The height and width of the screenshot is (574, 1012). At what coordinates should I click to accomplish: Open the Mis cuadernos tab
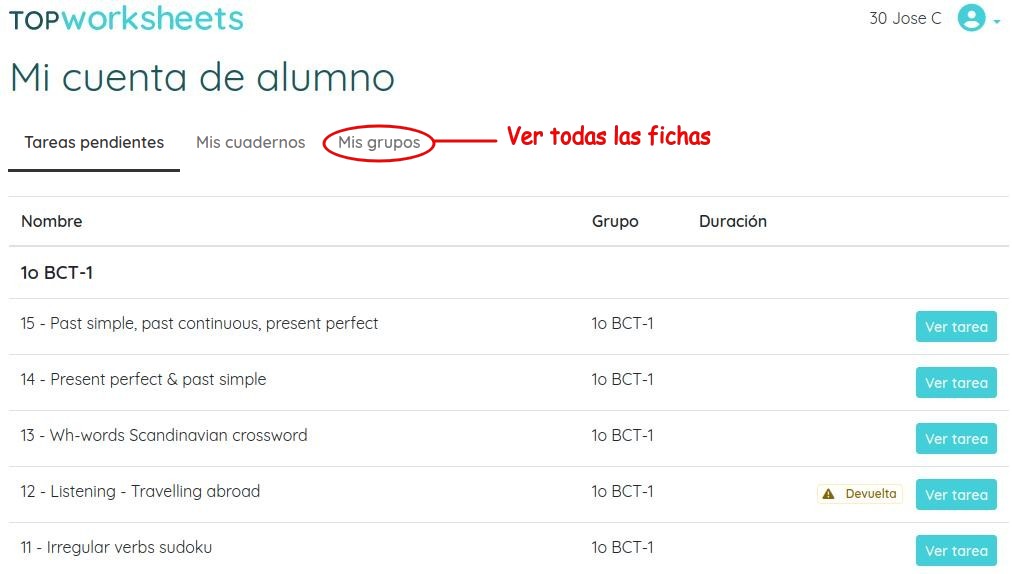[x=250, y=142]
